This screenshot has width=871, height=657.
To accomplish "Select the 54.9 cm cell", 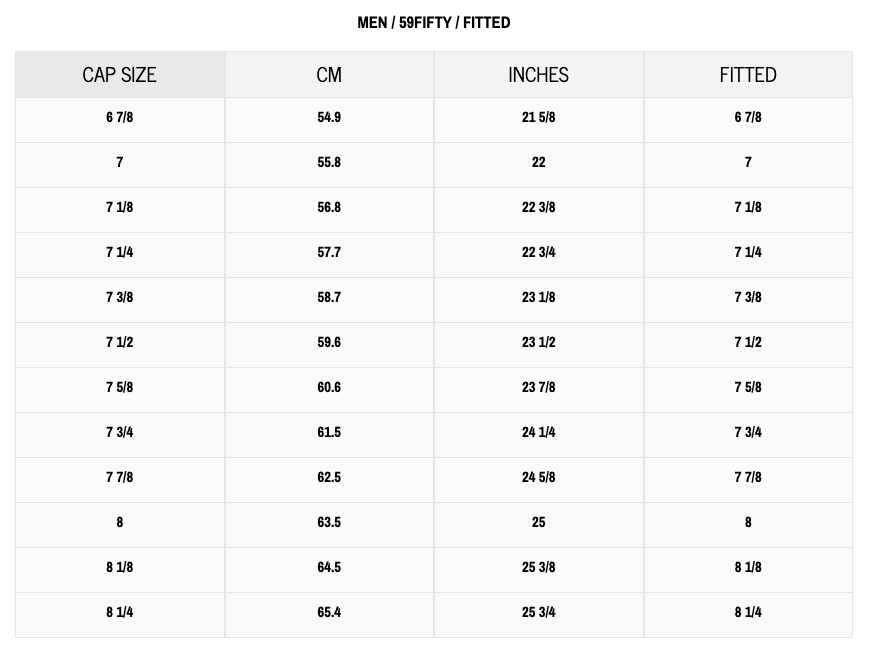I will click(329, 117).
